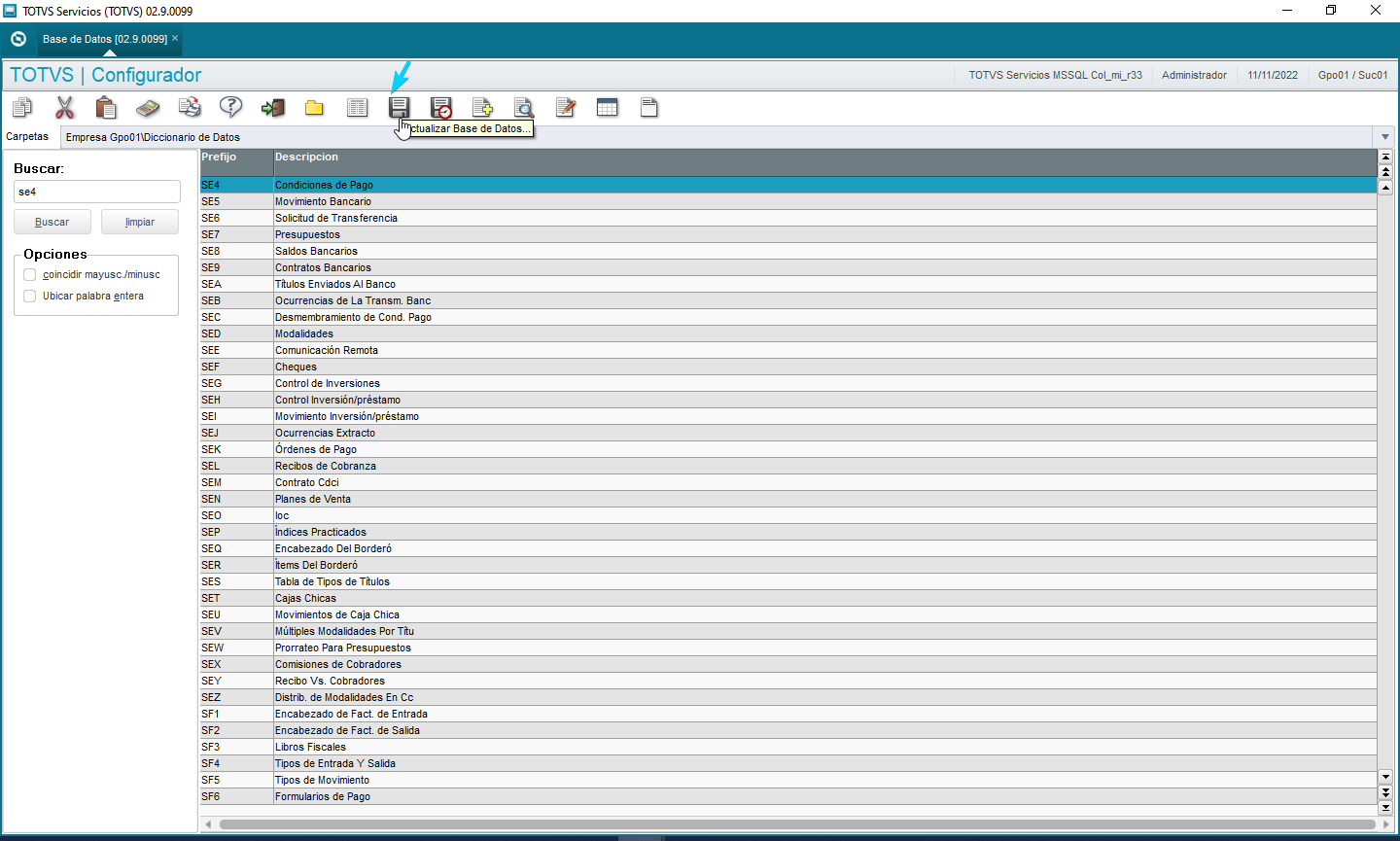Click the horizontal scrollbar thumb at bottom
Screen dimensions: 1400x841
797,824
